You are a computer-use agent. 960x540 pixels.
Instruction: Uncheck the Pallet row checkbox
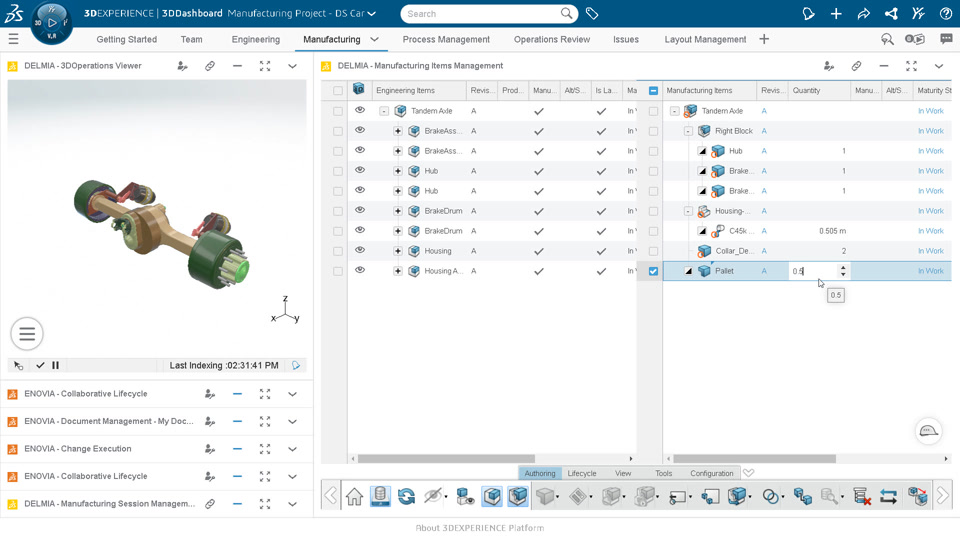point(653,271)
